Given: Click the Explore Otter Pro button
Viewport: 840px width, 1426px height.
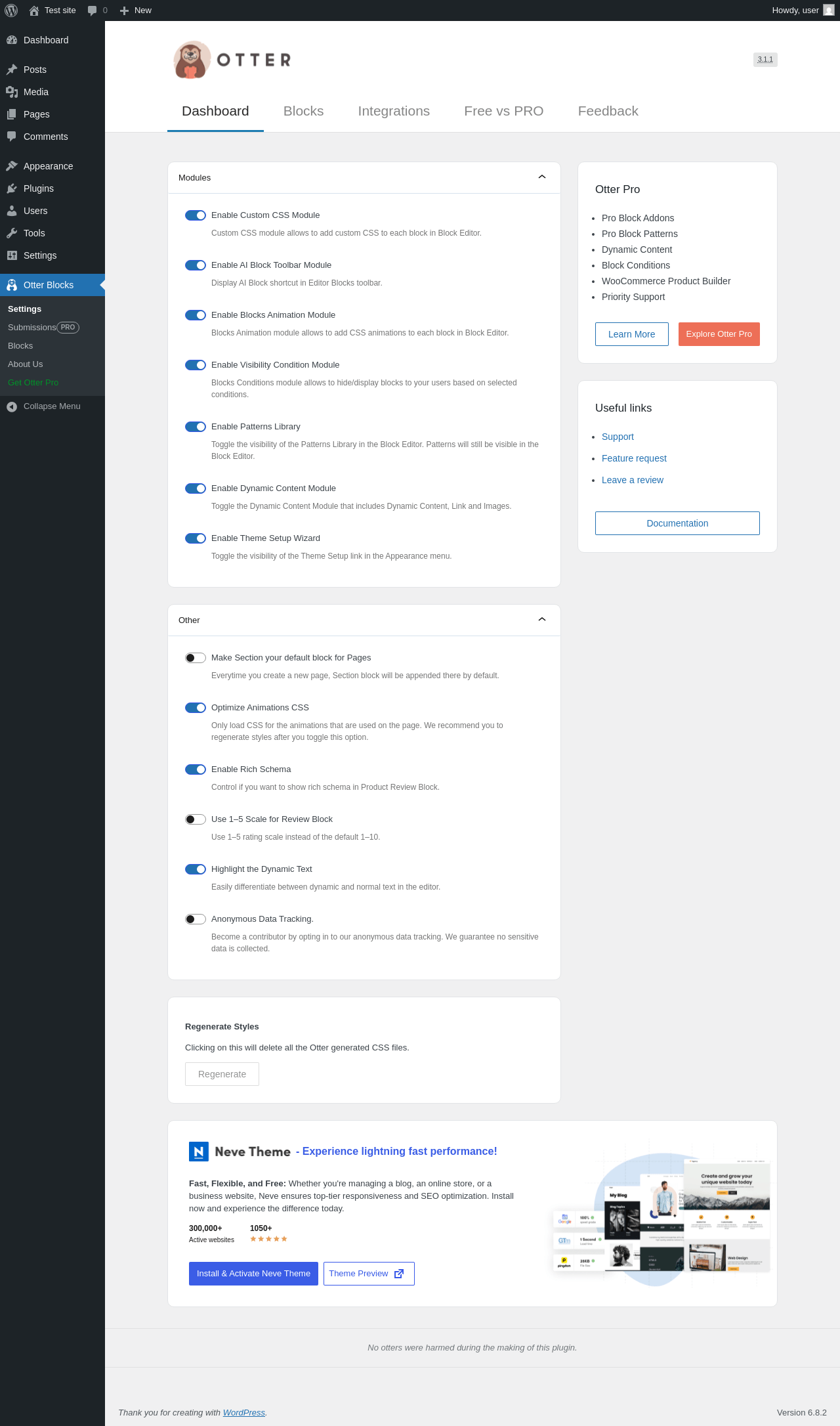Looking at the screenshot, I should tap(719, 334).
